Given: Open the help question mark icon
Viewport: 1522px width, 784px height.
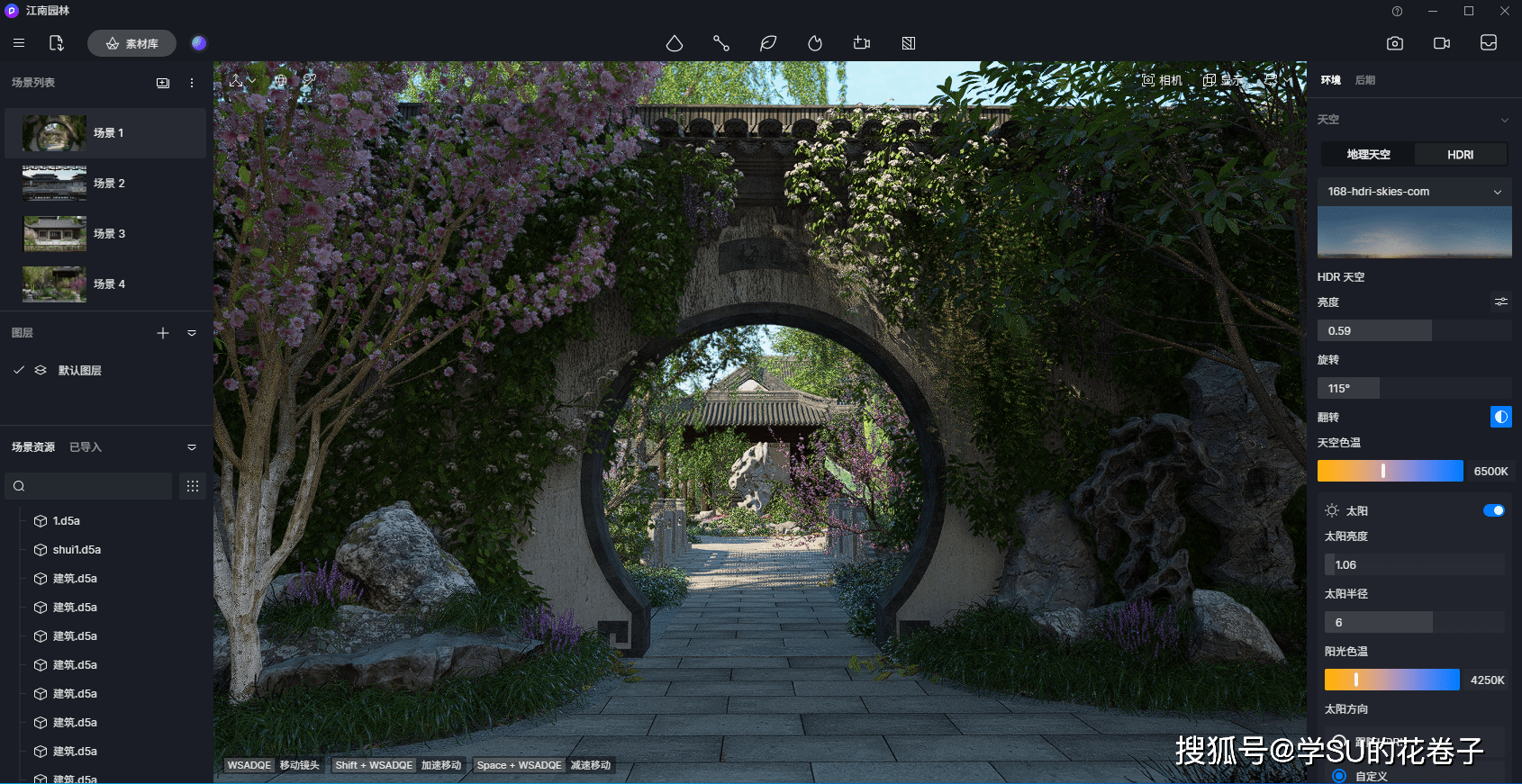Looking at the screenshot, I should 1397,11.
